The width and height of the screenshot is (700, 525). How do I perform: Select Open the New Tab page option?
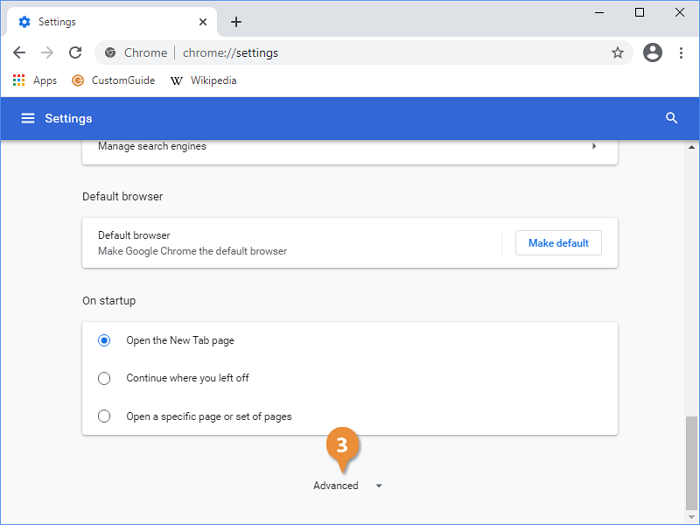104,340
